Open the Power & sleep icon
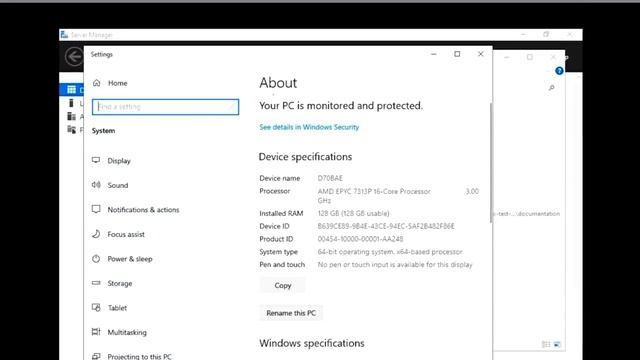Screen dimensions: 640x360 click(x=96, y=258)
